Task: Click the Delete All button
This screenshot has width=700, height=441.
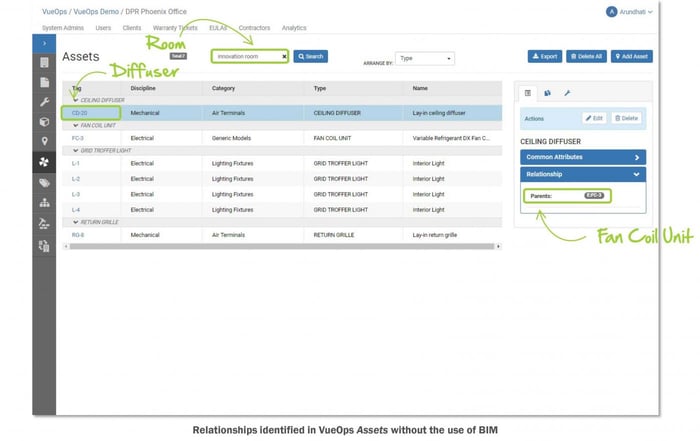Action: (586, 56)
